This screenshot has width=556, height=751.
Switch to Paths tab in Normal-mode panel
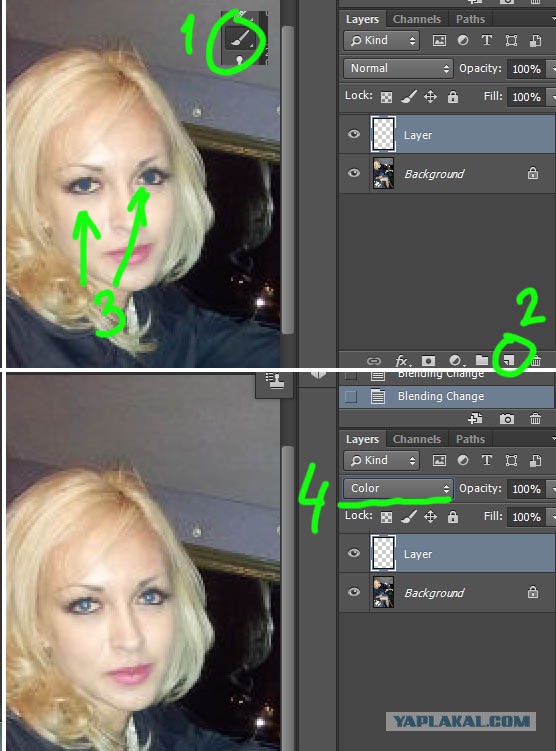point(470,19)
